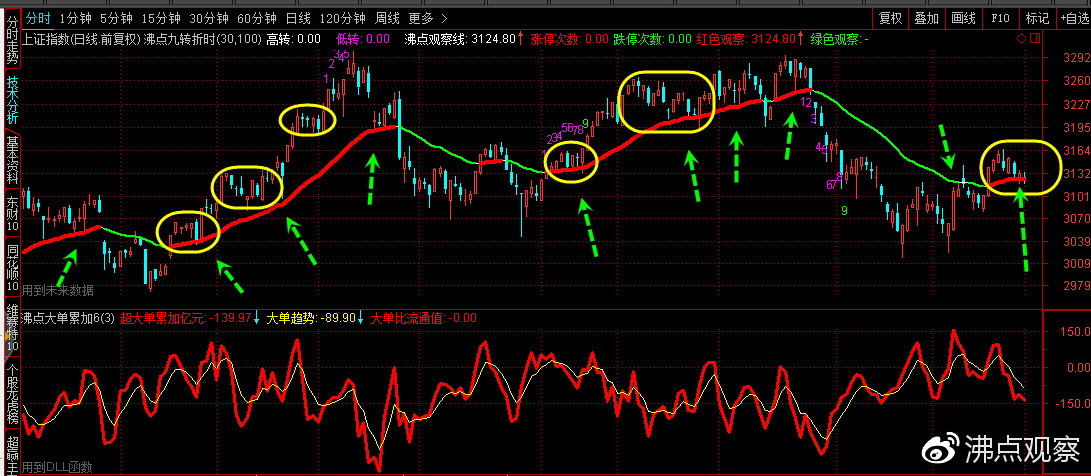This screenshot has width=1091, height=476.
Task: Select the 周线 weekly period
Action: [x=386, y=18]
